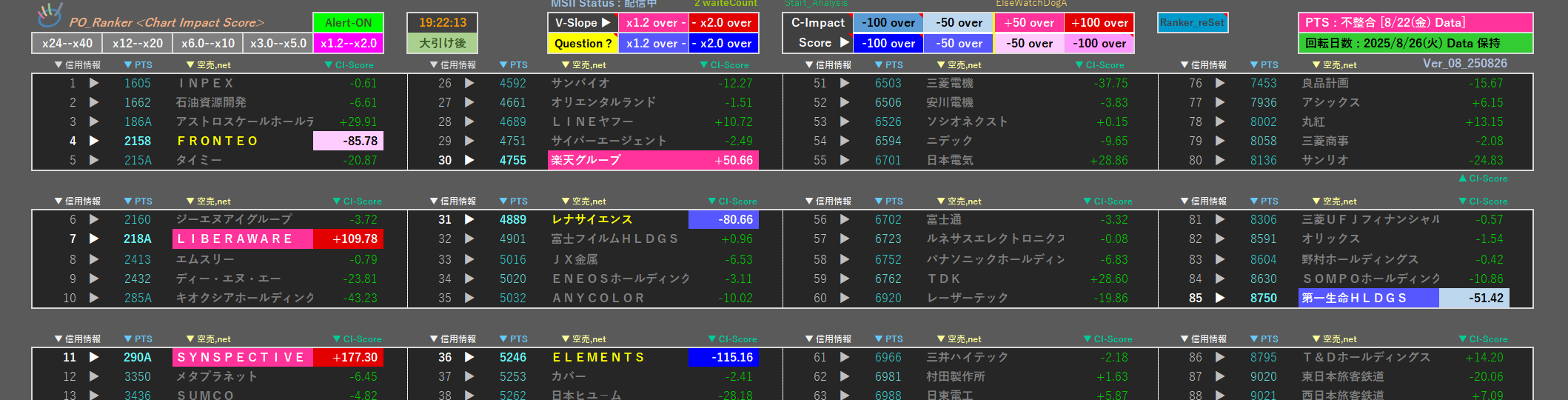The image size is (1568, 400).
Task: Click the play arrow beside レナサイエンス
Action: click(x=469, y=219)
